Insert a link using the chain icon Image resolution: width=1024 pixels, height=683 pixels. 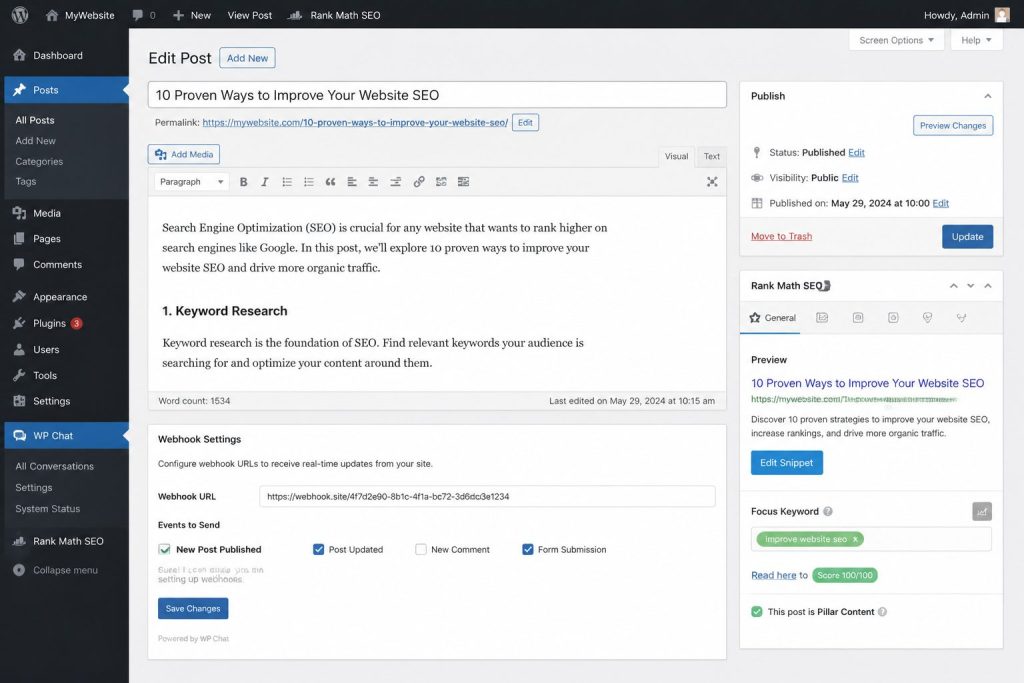coord(419,182)
